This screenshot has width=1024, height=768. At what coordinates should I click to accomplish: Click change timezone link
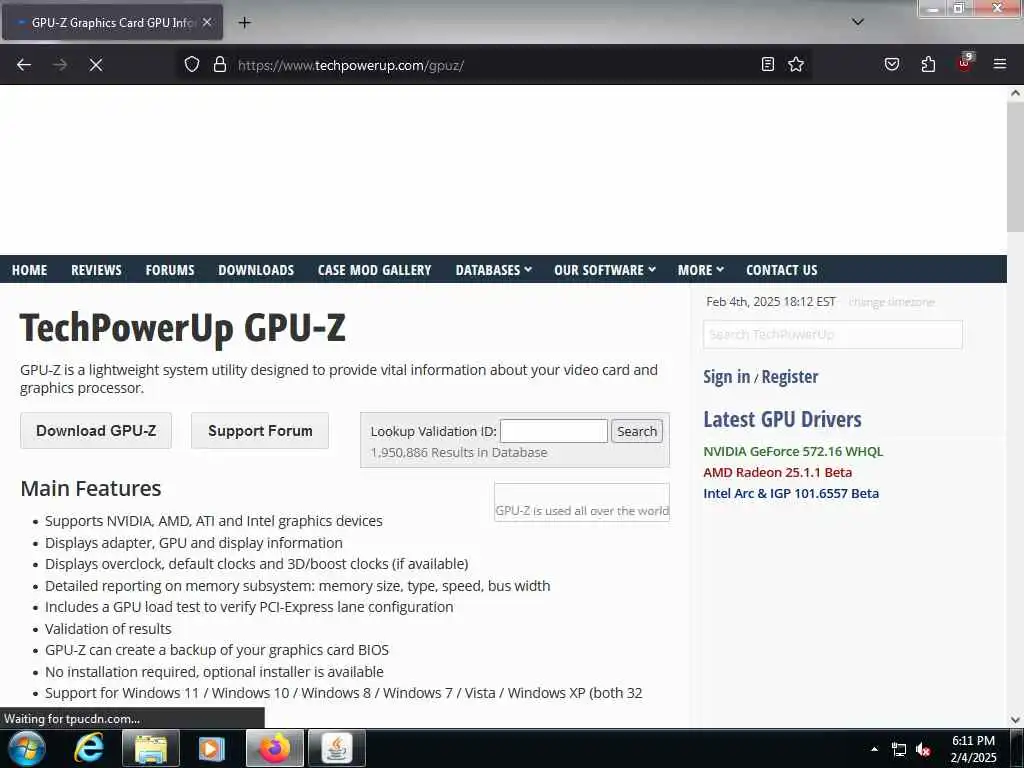pyautogui.click(x=891, y=302)
